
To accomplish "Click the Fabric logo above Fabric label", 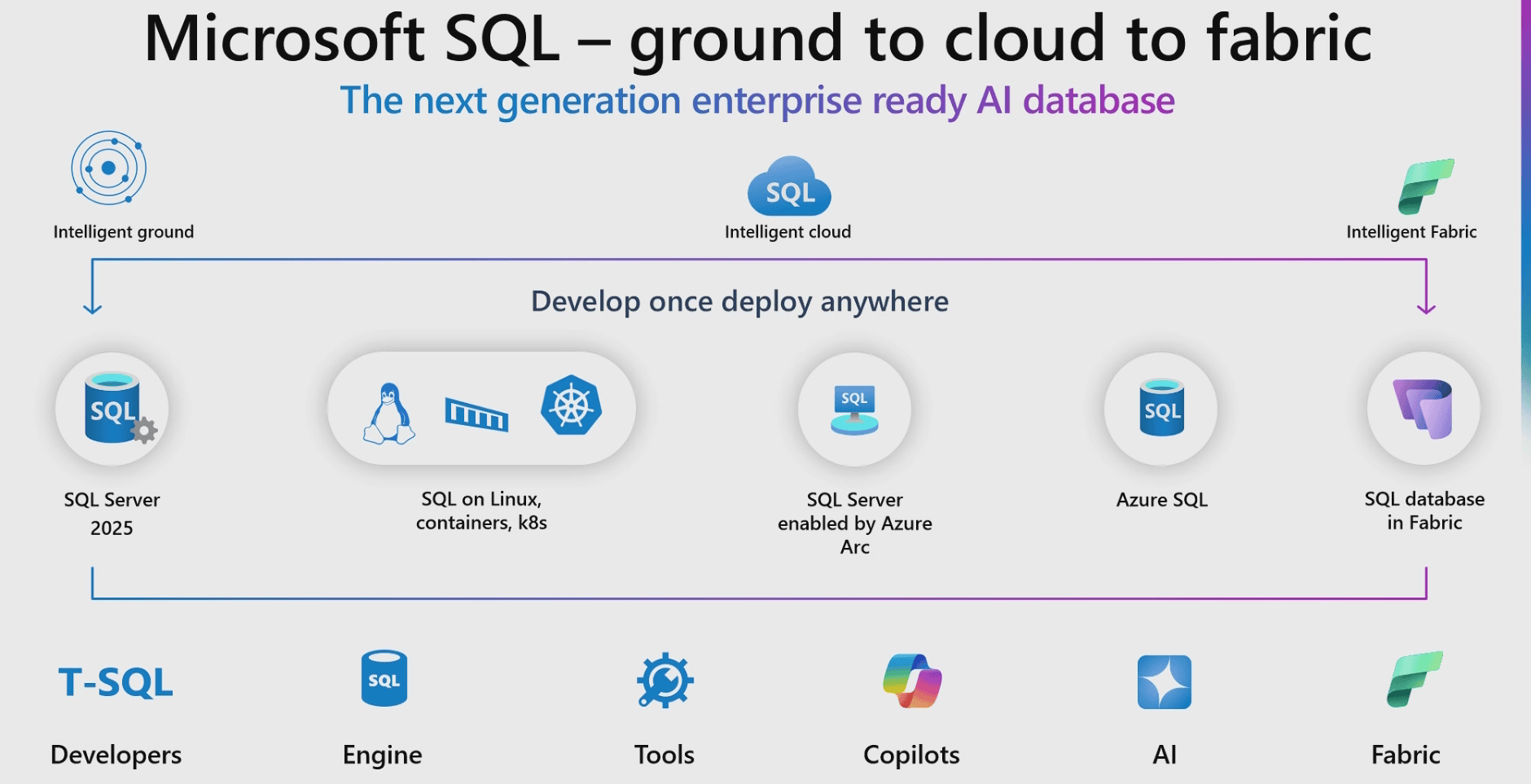I will tap(1415, 679).
